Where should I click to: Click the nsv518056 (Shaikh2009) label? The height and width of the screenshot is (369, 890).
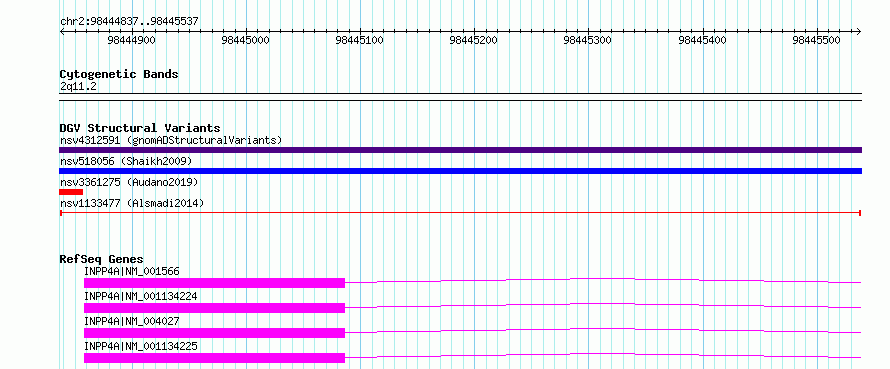point(126,161)
